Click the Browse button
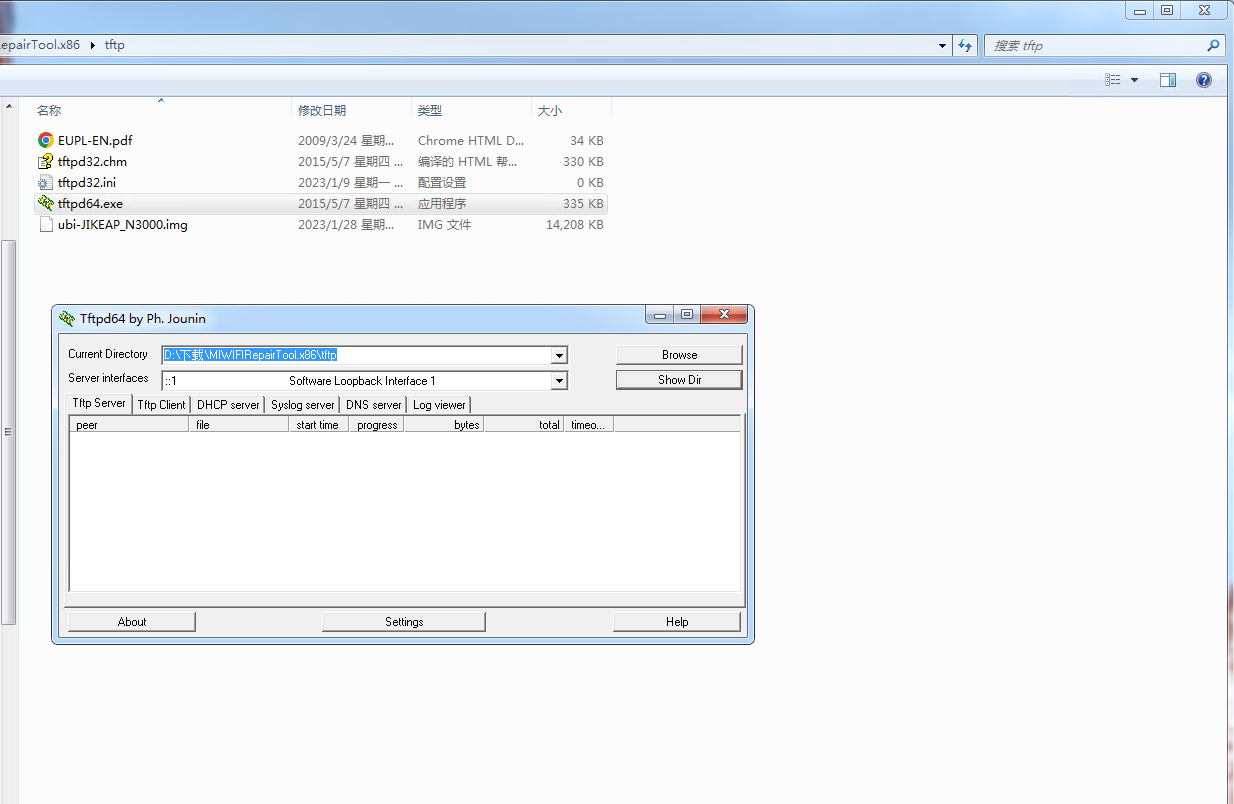Image resolution: width=1234 pixels, height=804 pixels. click(678, 354)
